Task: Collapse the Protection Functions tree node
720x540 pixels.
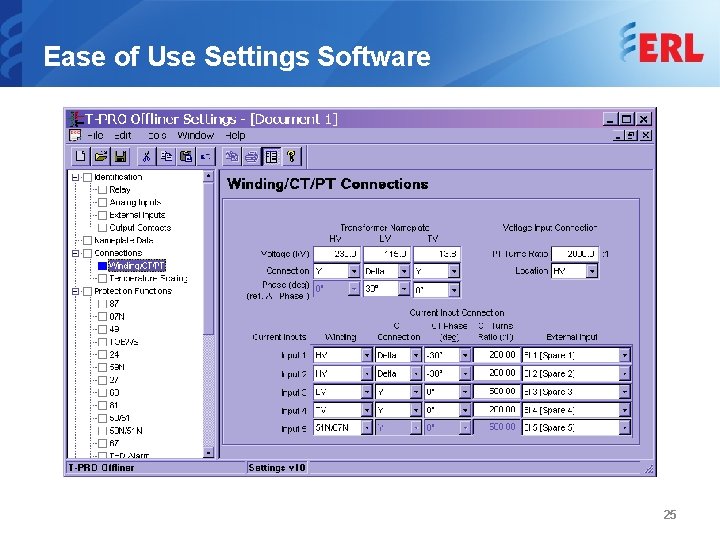Action: pyautogui.click(x=75, y=291)
